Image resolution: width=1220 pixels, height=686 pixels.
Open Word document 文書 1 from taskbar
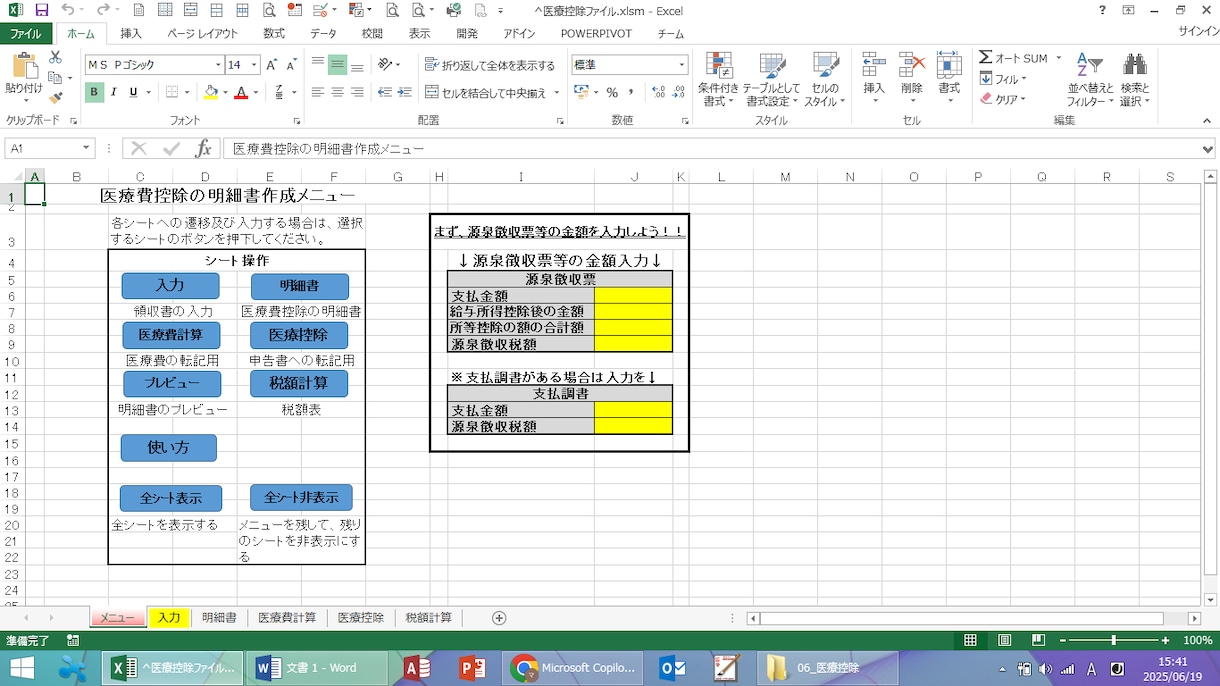pyautogui.click(x=316, y=667)
